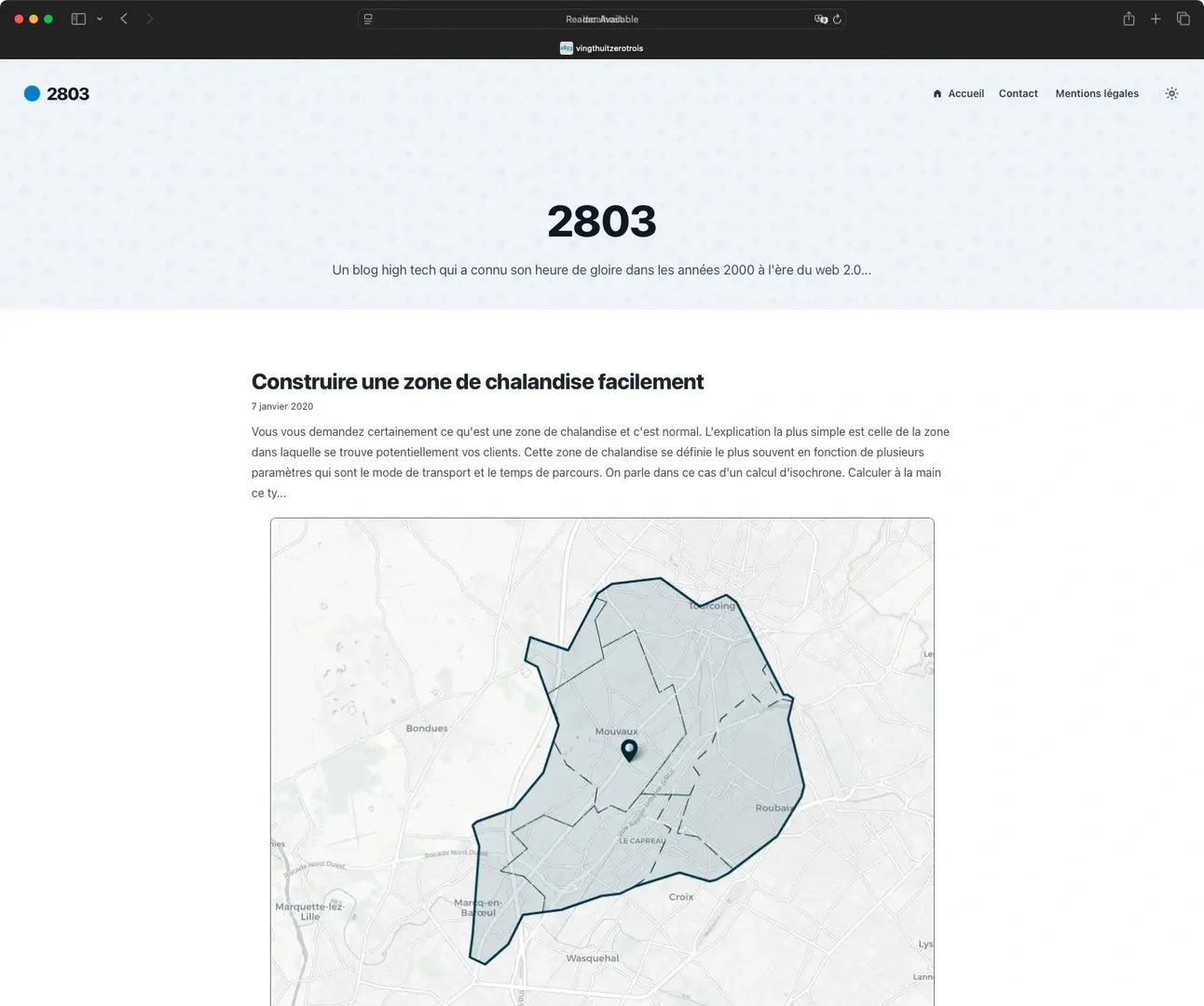Open the page menu icon in address bar
1204x1006 pixels.
[x=368, y=19]
